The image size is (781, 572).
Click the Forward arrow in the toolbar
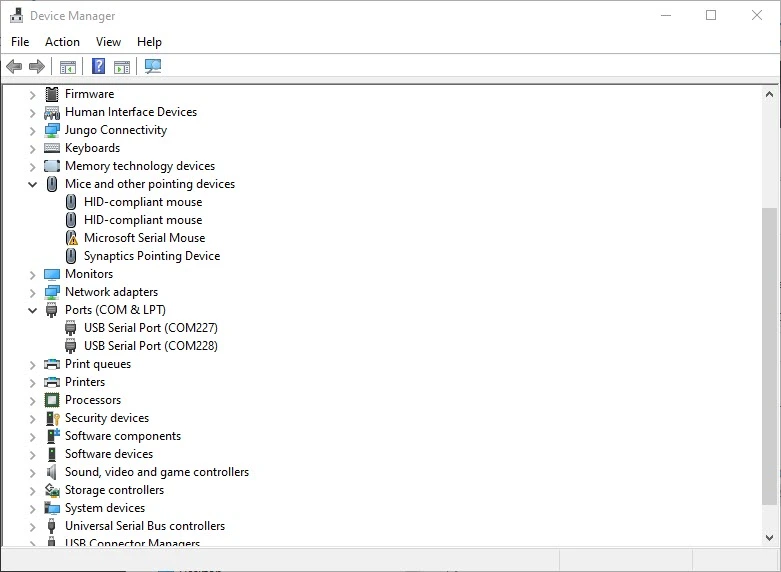coord(37,67)
